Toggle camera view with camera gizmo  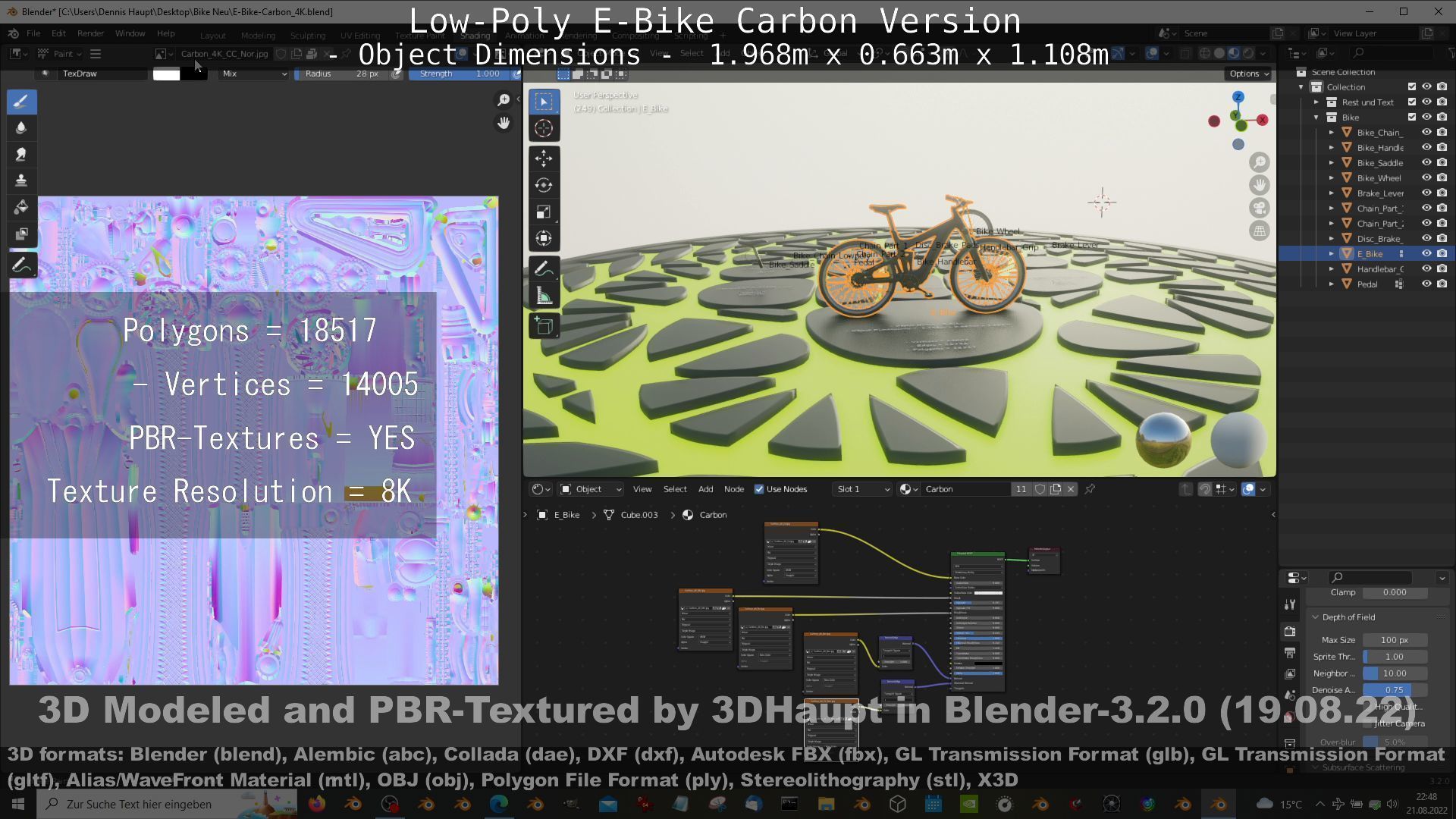(x=1259, y=208)
